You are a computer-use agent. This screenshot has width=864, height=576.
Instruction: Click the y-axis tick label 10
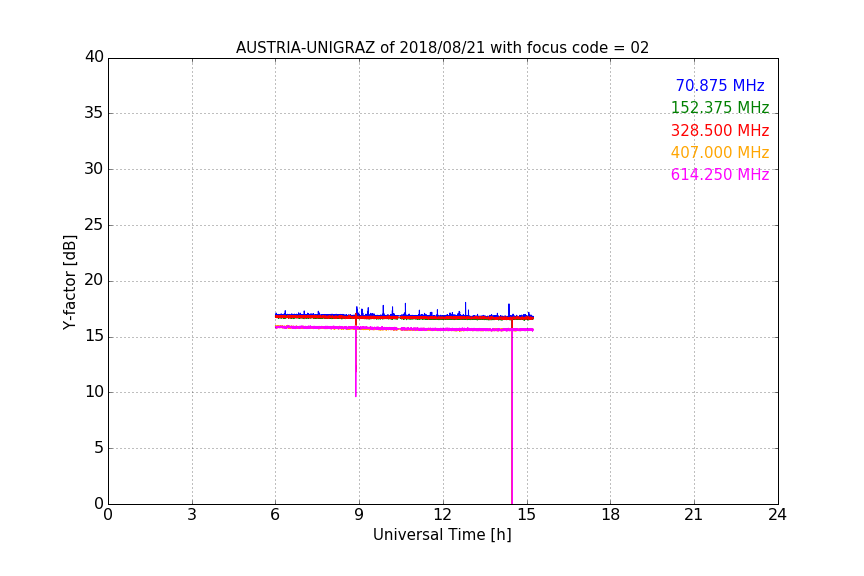[94, 392]
